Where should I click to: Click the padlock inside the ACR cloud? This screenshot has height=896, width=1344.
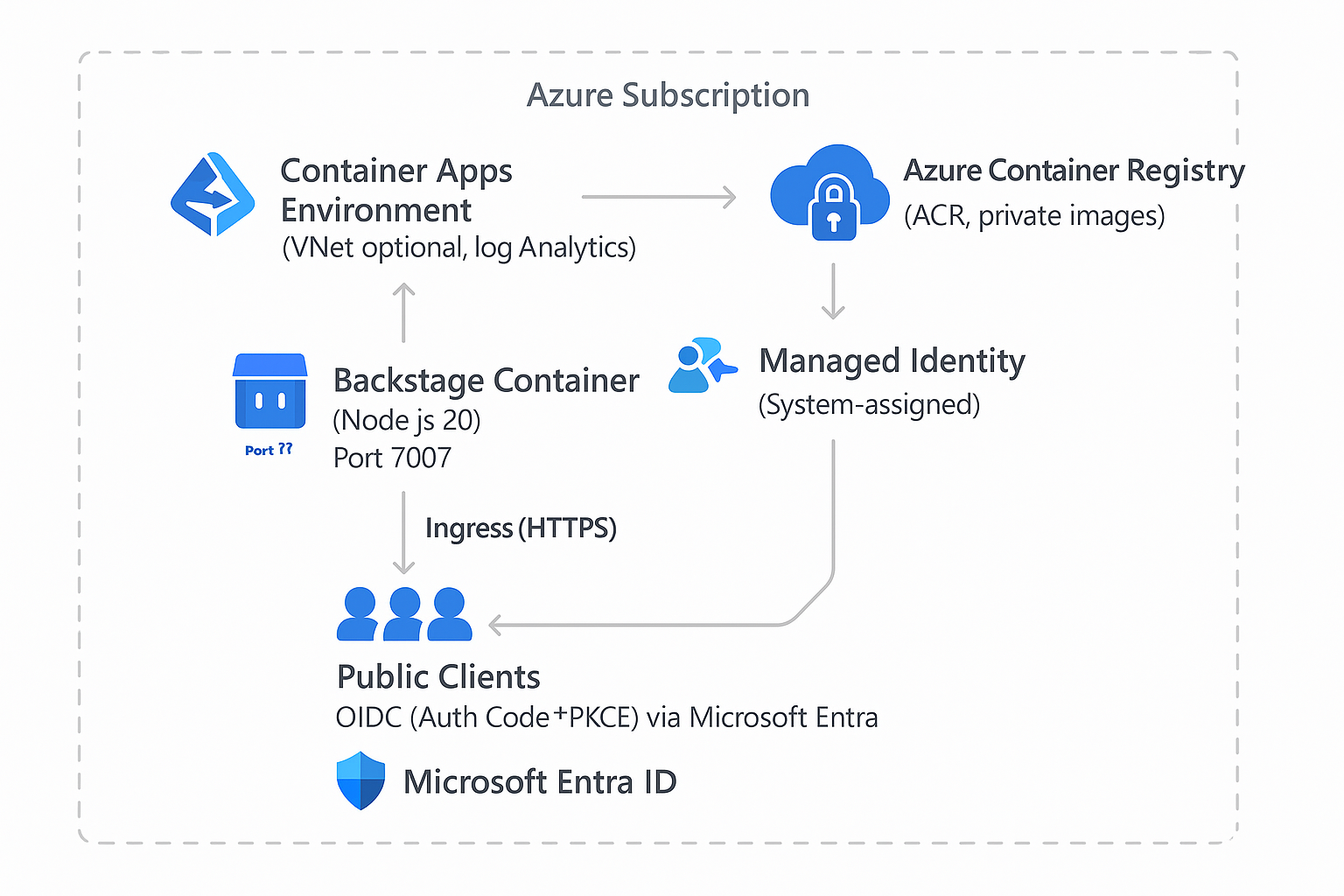pyautogui.click(x=833, y=208)
